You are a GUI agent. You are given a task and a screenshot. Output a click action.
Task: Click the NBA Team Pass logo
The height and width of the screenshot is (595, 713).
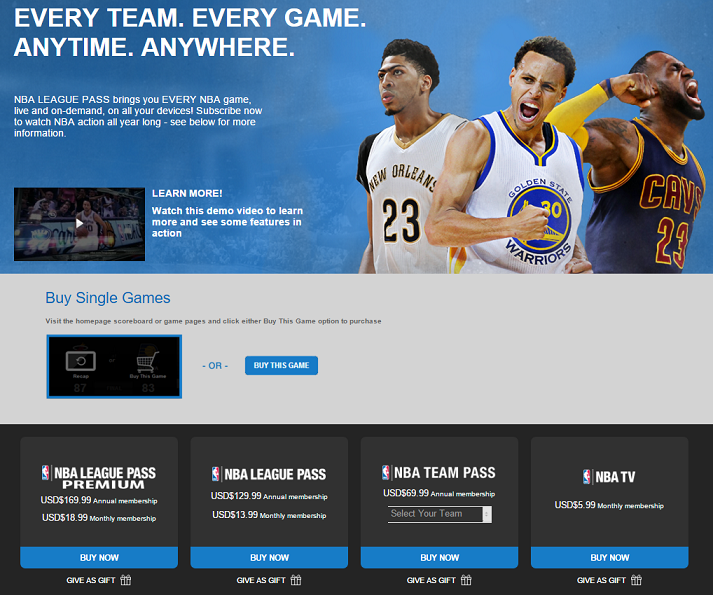click(x=439, y=473)
